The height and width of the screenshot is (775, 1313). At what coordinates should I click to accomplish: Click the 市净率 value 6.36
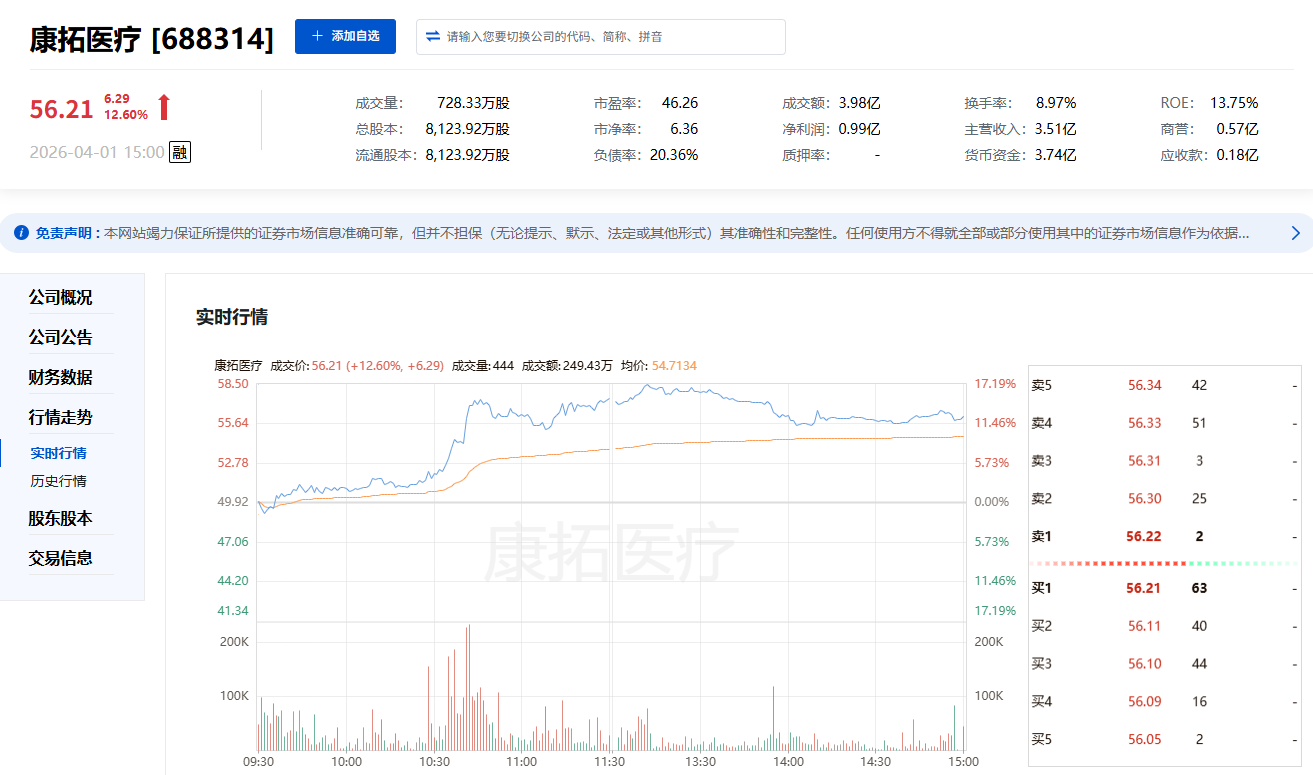point(684,129)
